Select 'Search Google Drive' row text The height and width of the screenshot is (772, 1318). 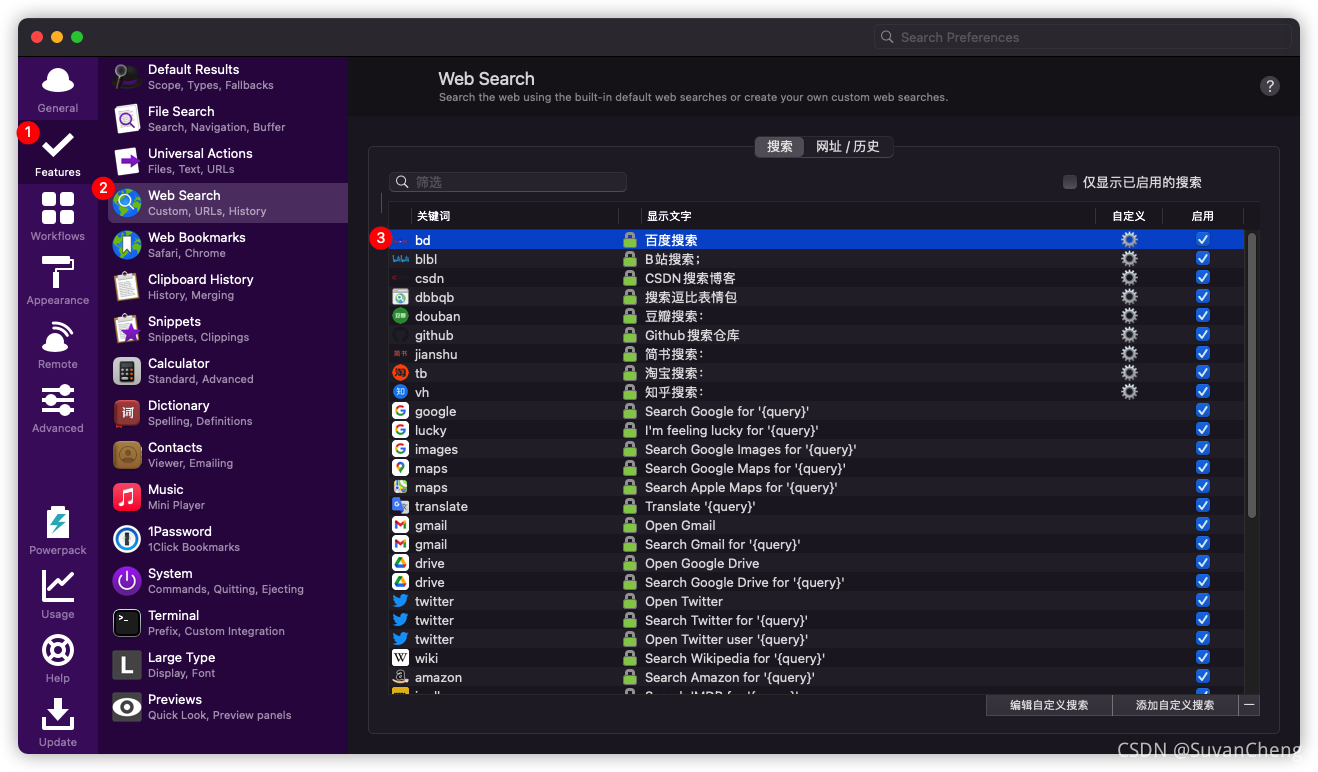click(744, 582)
